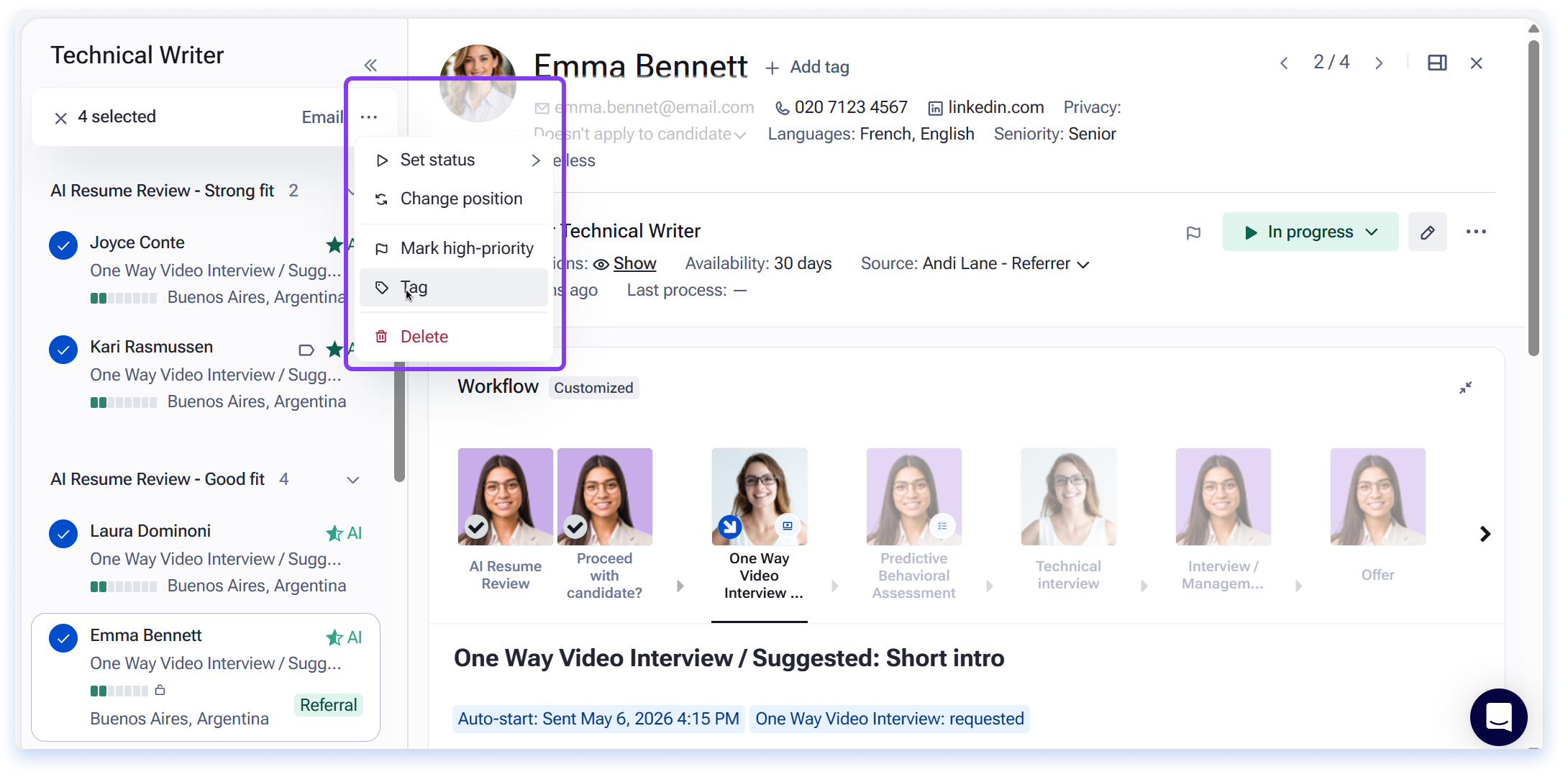Click the video icon on One Way Video Interview thumbnail
Screen dimensions: 1568x777
[788, 526]
